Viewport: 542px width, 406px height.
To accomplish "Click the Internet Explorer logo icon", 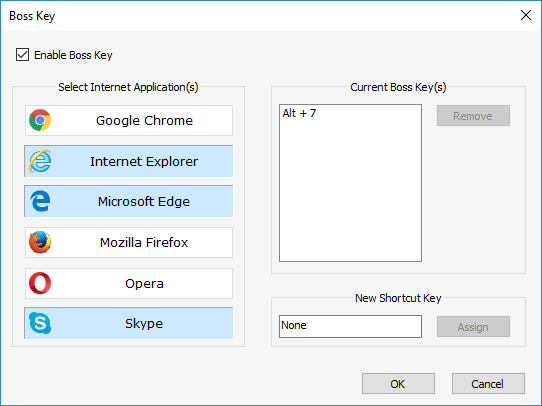I will [x=40, y=161].
